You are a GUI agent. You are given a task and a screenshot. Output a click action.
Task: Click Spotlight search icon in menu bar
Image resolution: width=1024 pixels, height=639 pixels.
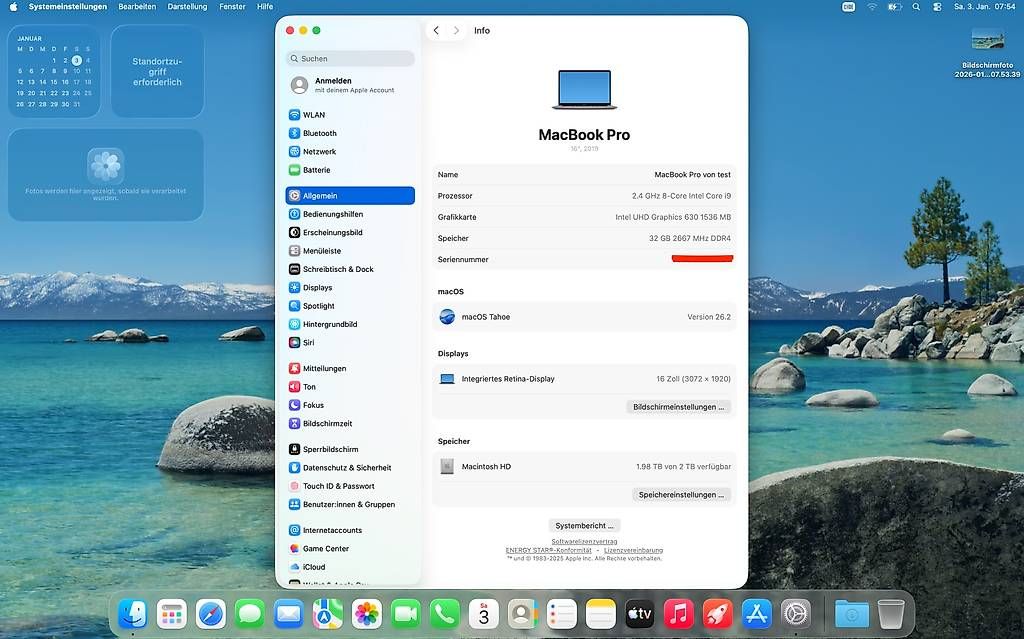coord(916,7)
